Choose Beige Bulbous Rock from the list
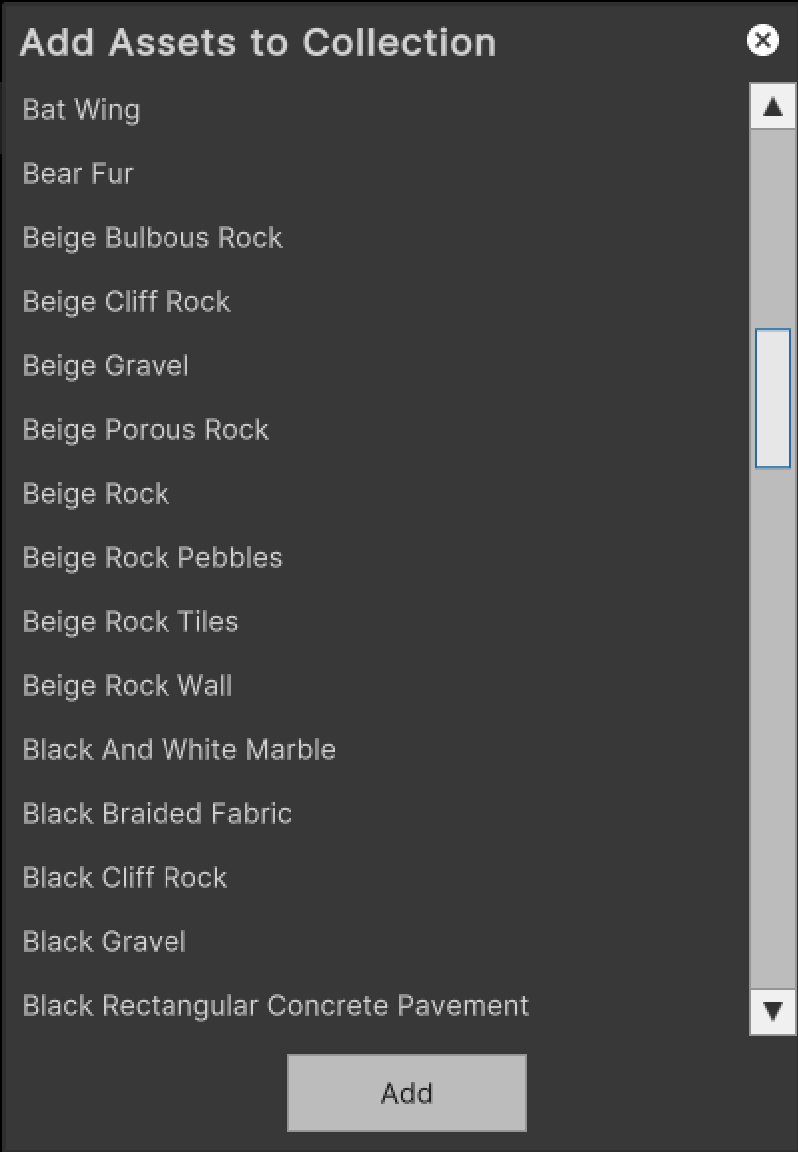Viewport: 798px width, 1152px height. [x=152, y=238]
